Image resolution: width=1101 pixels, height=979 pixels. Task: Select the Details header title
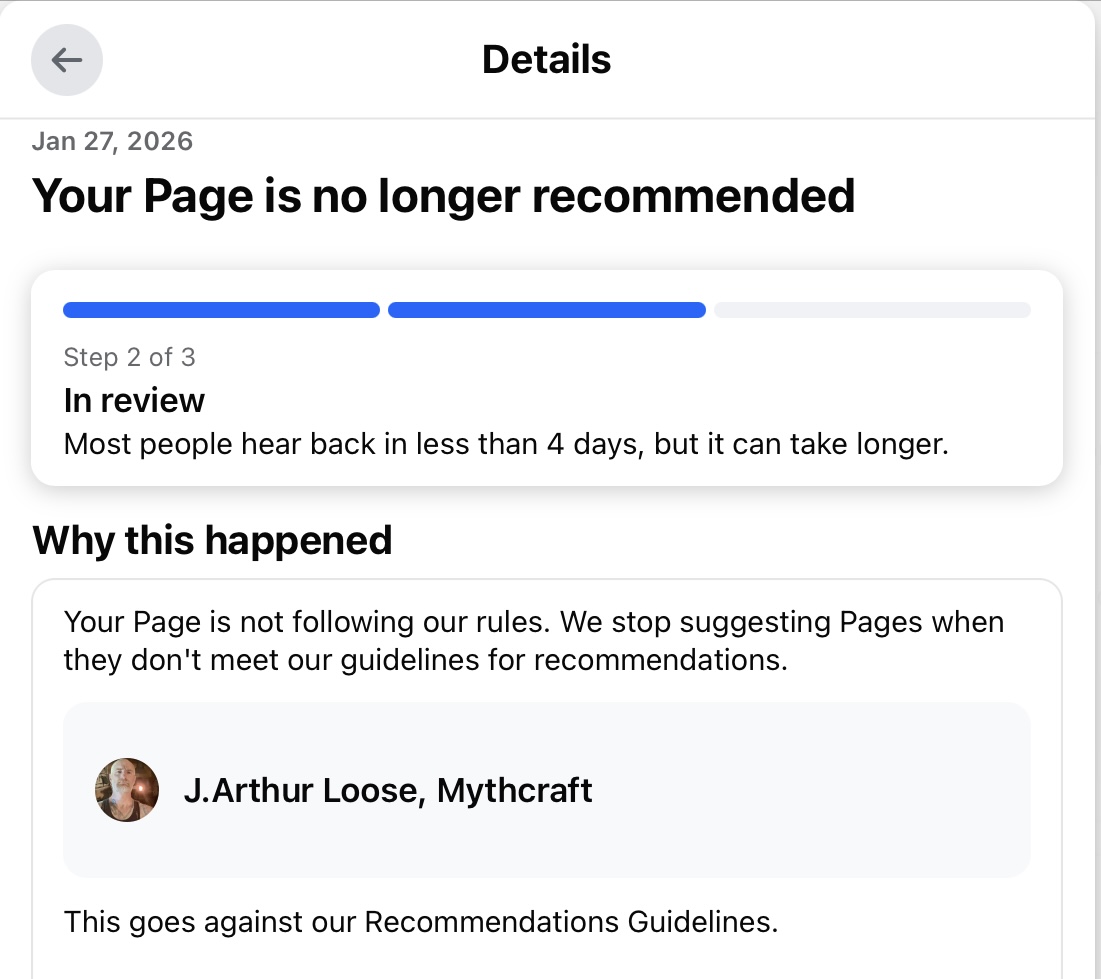pos(546,60)
